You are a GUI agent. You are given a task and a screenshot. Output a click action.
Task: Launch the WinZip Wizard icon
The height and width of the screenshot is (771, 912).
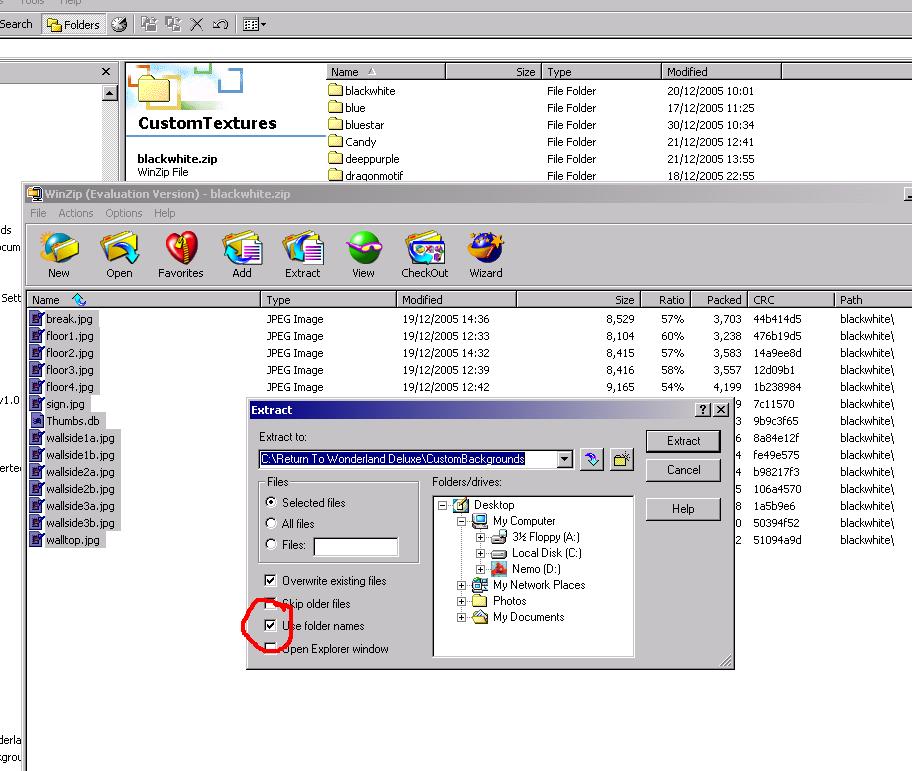point(486,254)
